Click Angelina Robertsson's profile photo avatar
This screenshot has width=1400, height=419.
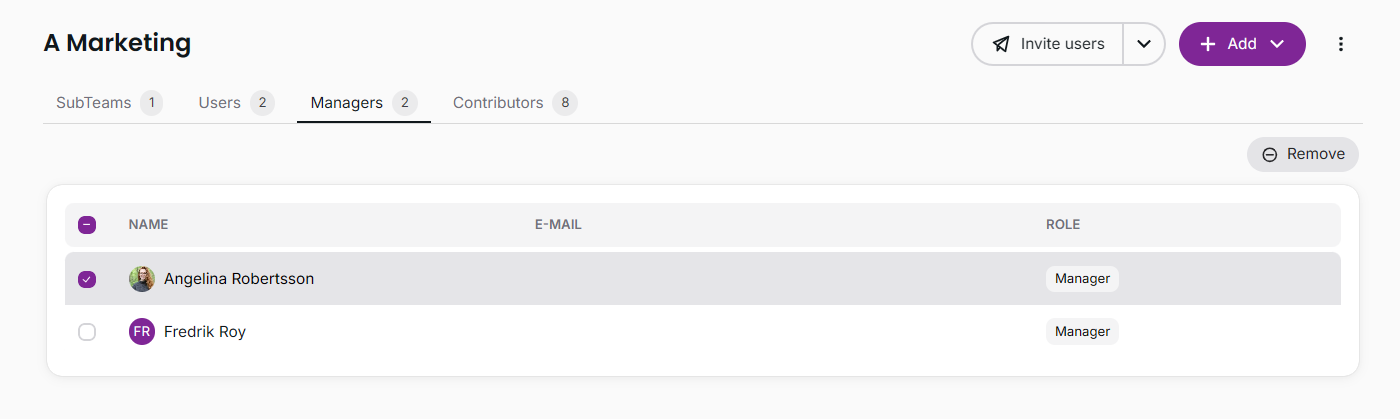pyautogui.click(x=142, y=279)
